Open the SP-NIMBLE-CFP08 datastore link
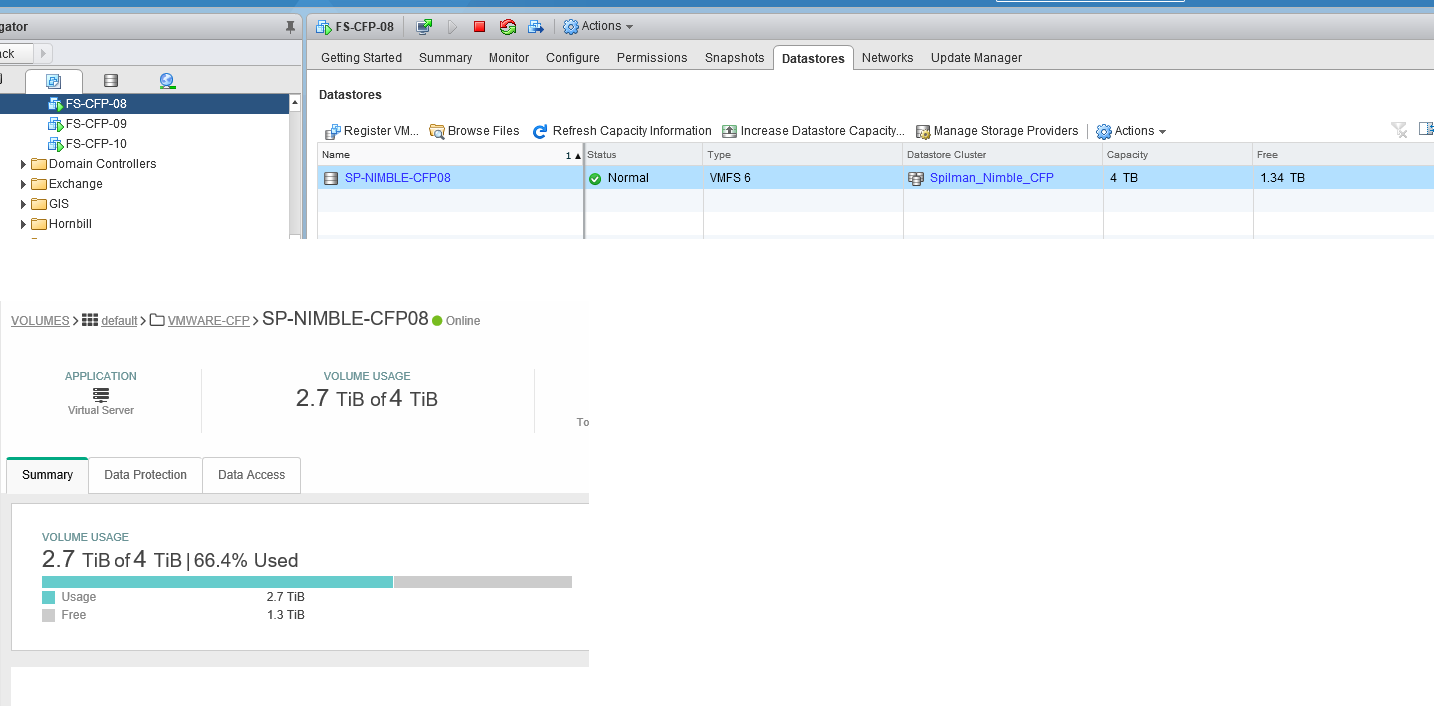Image resolution: width=1434 pixels, height=706 pixels. 398,178
